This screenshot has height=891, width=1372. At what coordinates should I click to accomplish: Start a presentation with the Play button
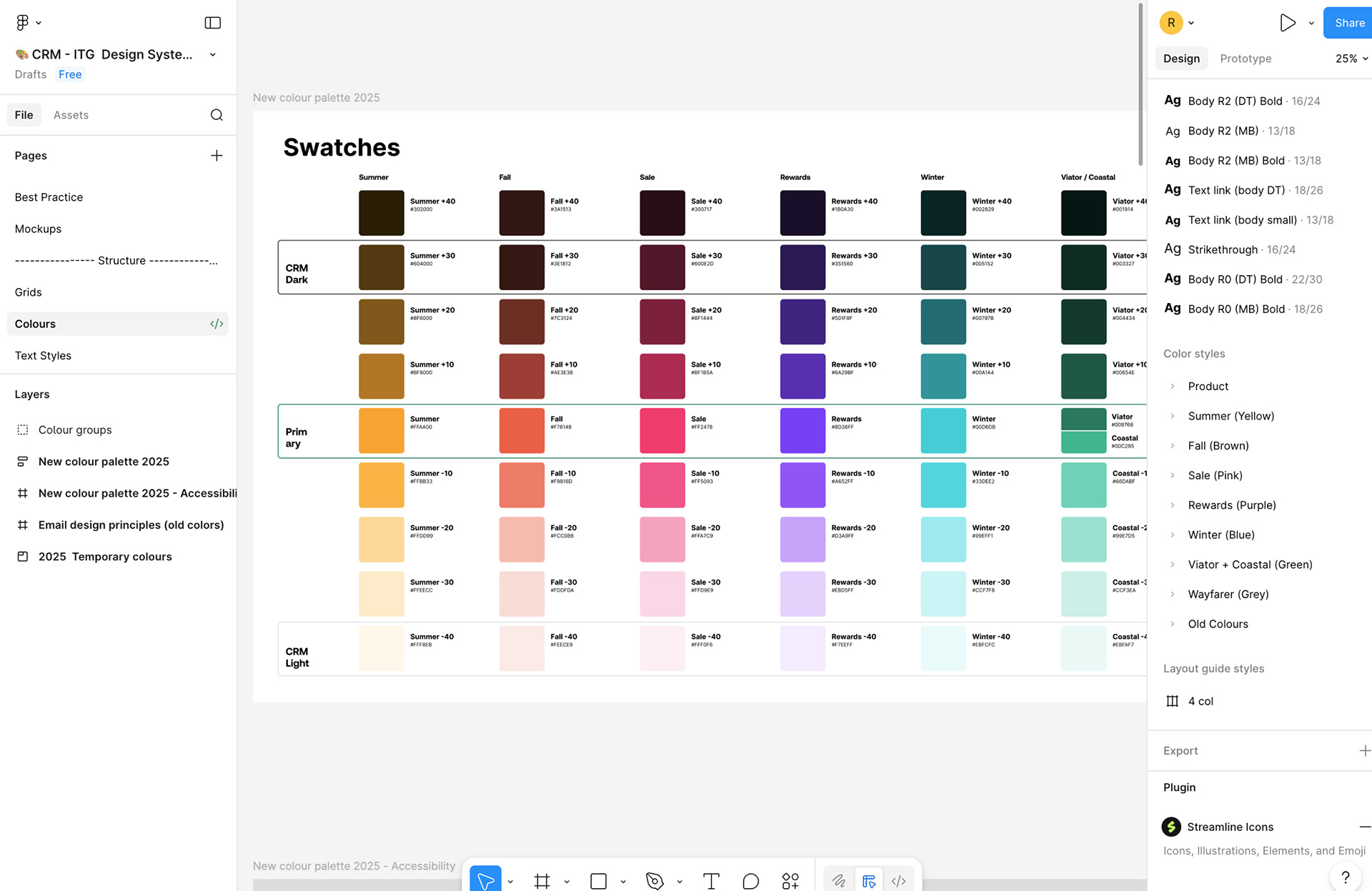(1288, 22)
